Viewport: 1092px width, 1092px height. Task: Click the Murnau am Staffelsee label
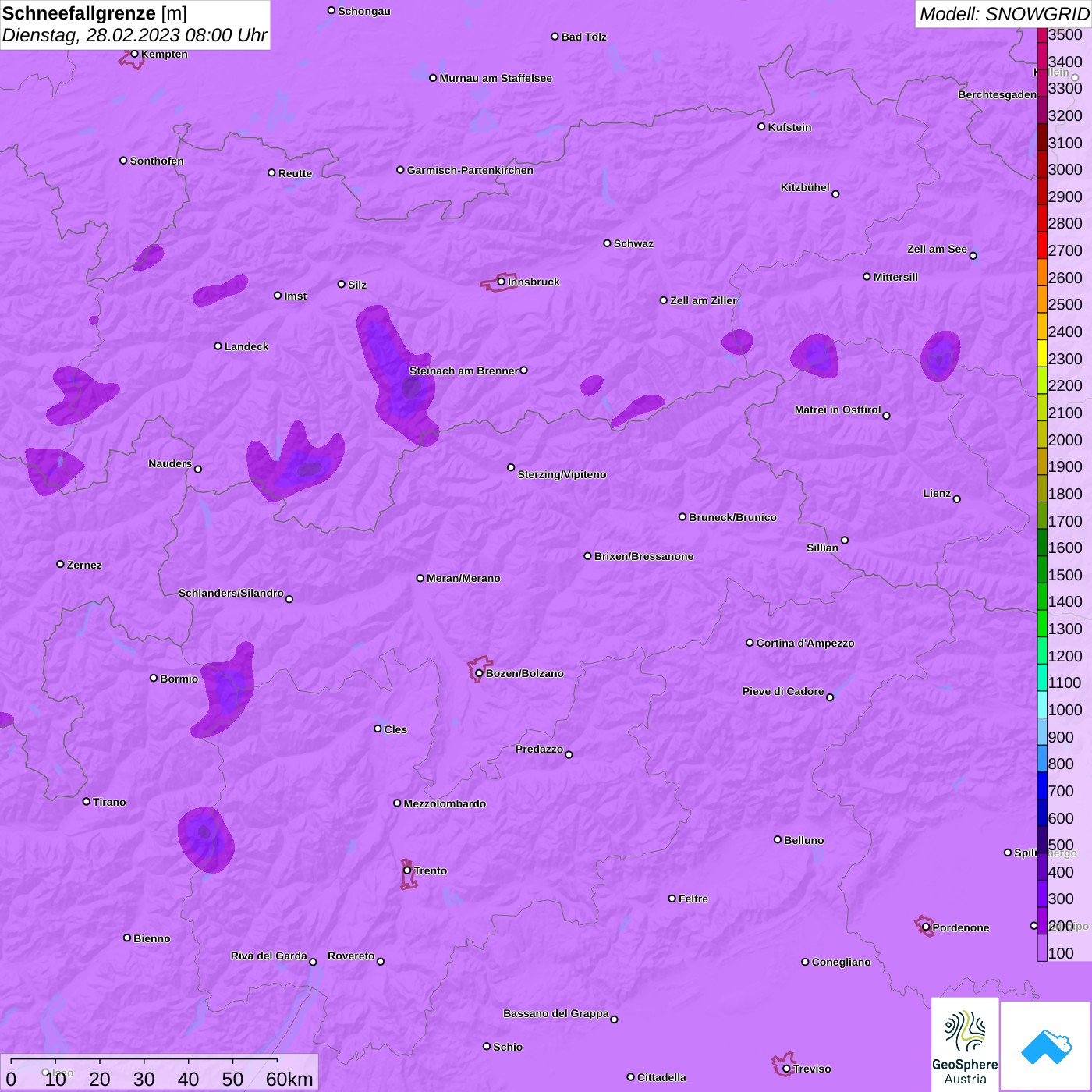pos(495,78)
